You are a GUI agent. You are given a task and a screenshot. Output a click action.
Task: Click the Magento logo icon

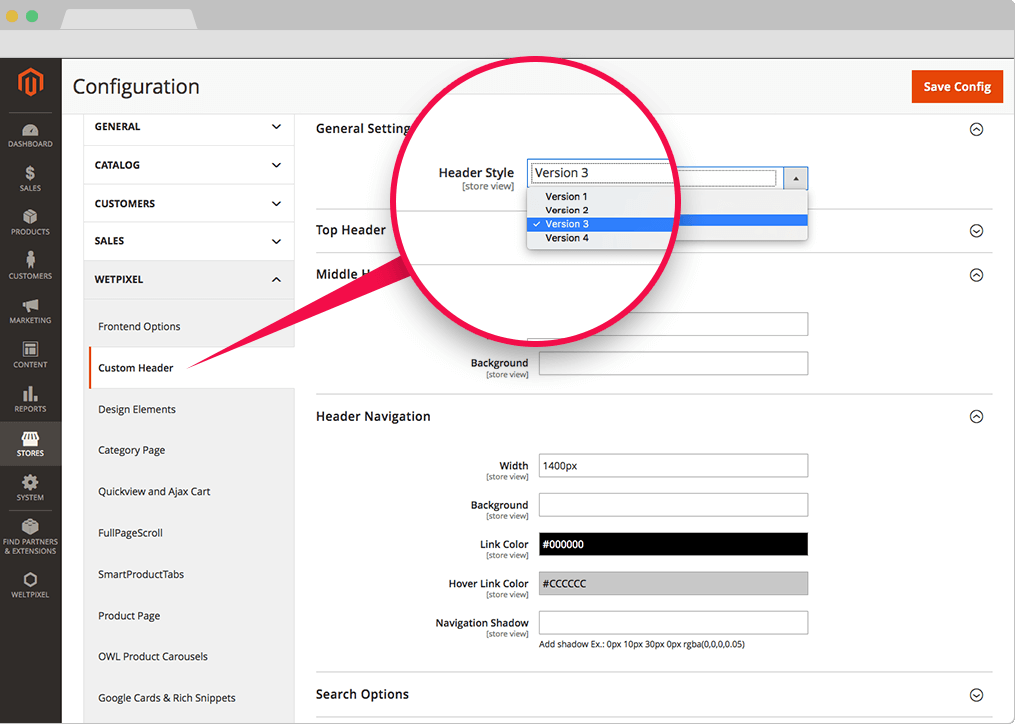[x=30, y=84]
